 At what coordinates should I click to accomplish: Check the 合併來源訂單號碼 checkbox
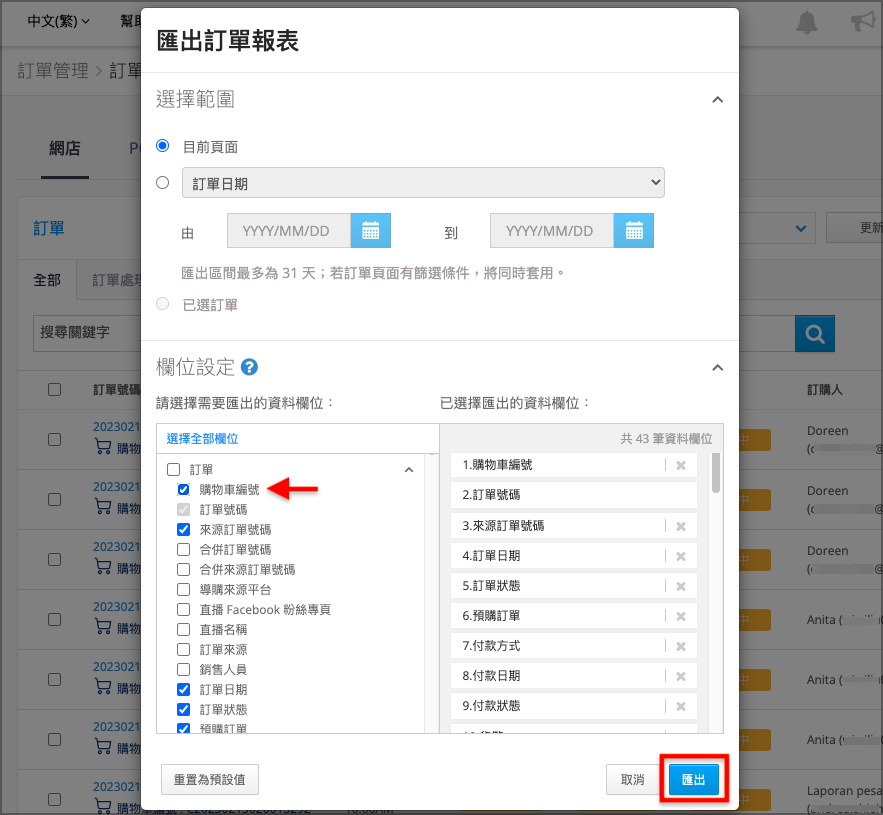(184, 569)
